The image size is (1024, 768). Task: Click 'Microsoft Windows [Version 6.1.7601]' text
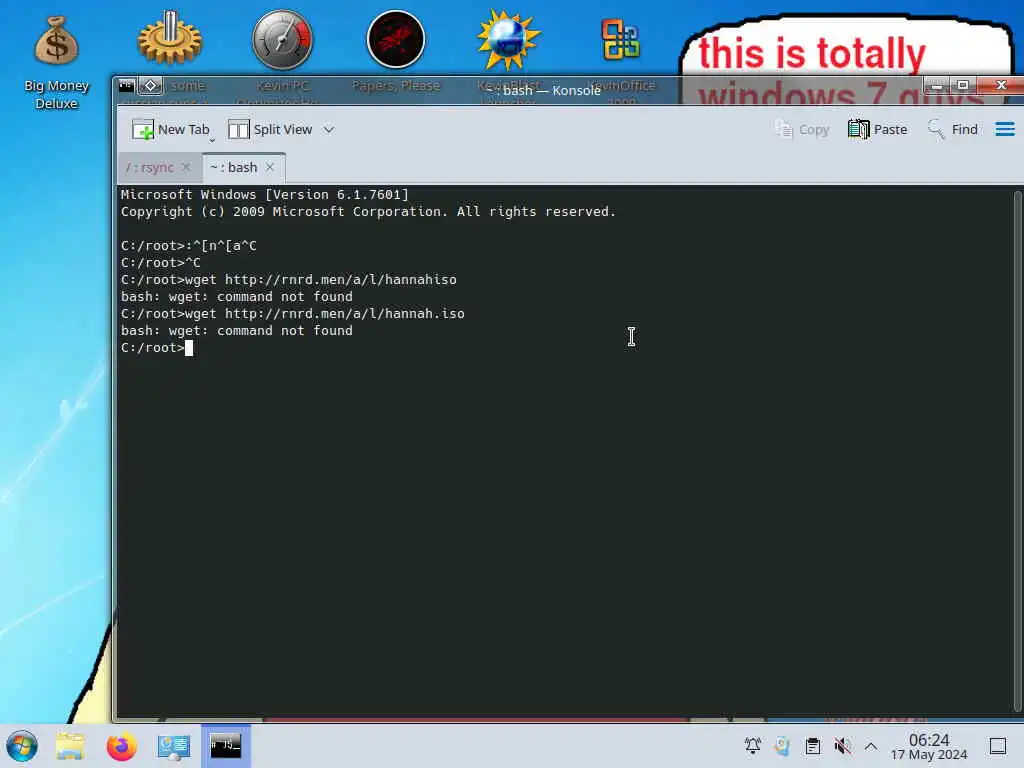click(x=264, y=195)
